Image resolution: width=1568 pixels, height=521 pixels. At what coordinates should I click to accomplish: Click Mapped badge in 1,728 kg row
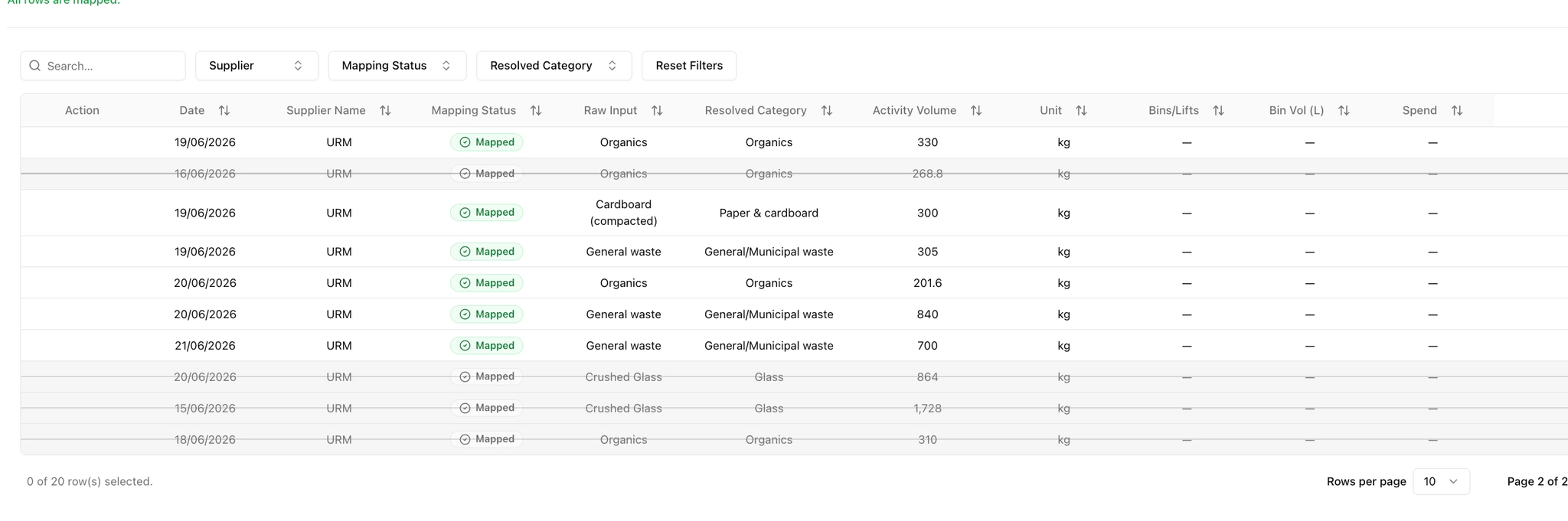coord(487,408)
